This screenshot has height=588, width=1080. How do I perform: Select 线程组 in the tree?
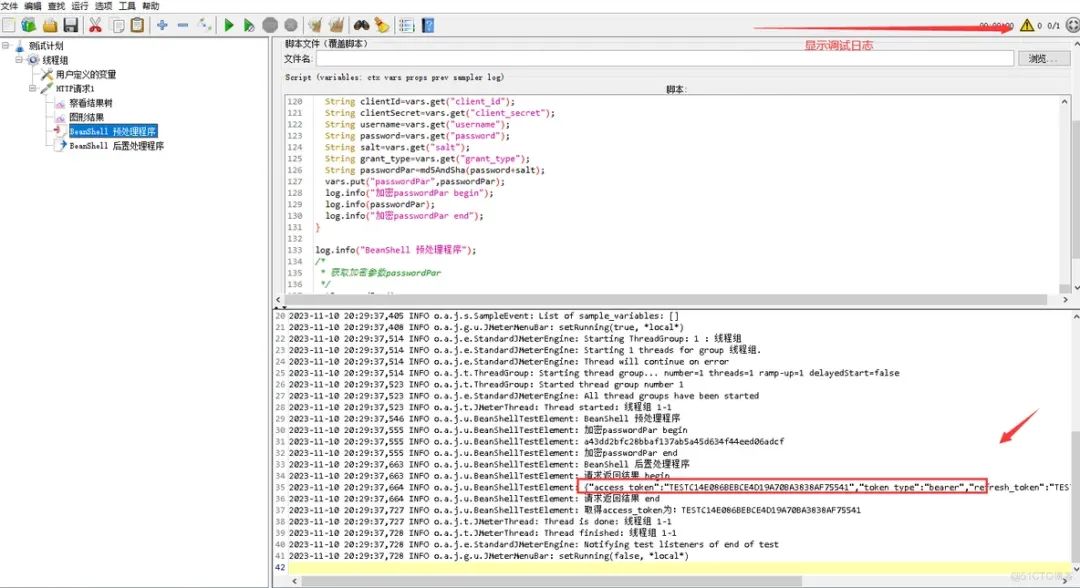pos(55,60)
